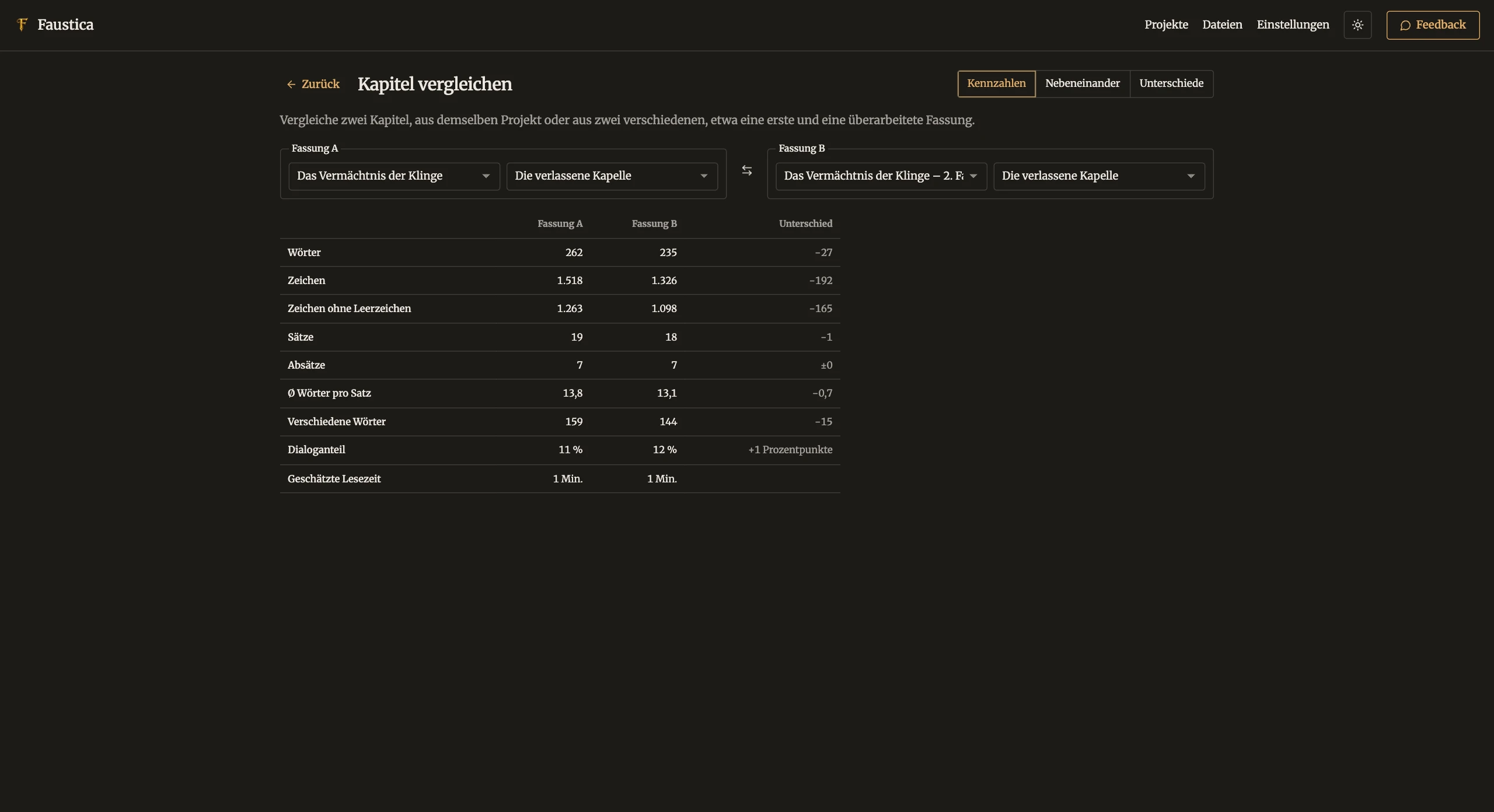
Task: Open Projekte page
Action: pyautogui.click(x=1166, y=24)
